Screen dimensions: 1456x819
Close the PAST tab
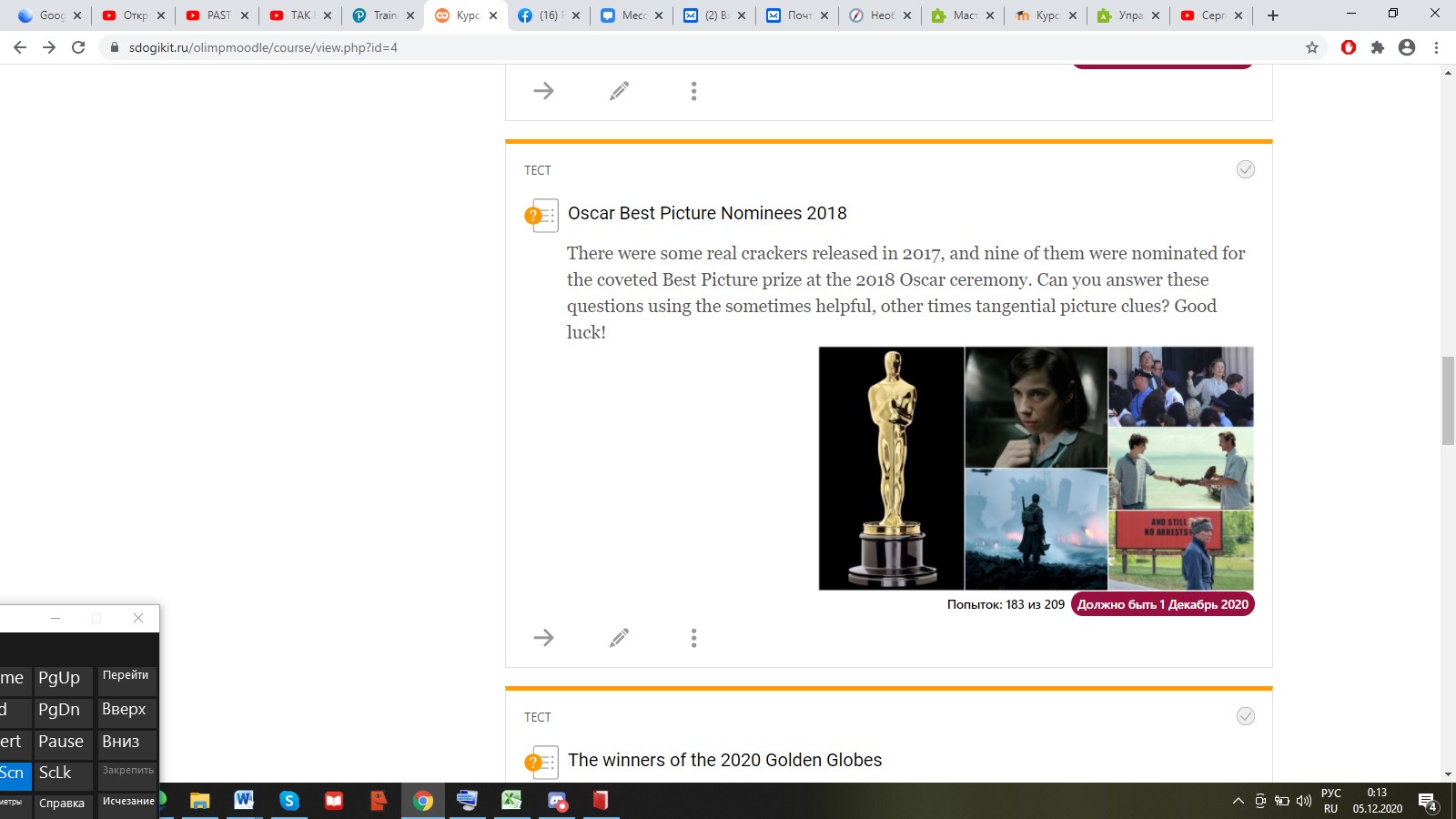[245, 15]
